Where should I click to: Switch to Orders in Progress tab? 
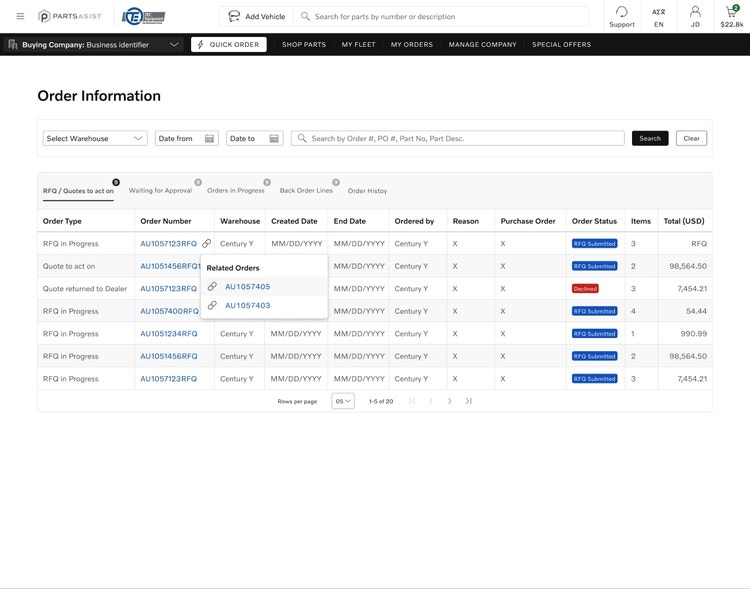pyautogui.click(x=236, y=190)
